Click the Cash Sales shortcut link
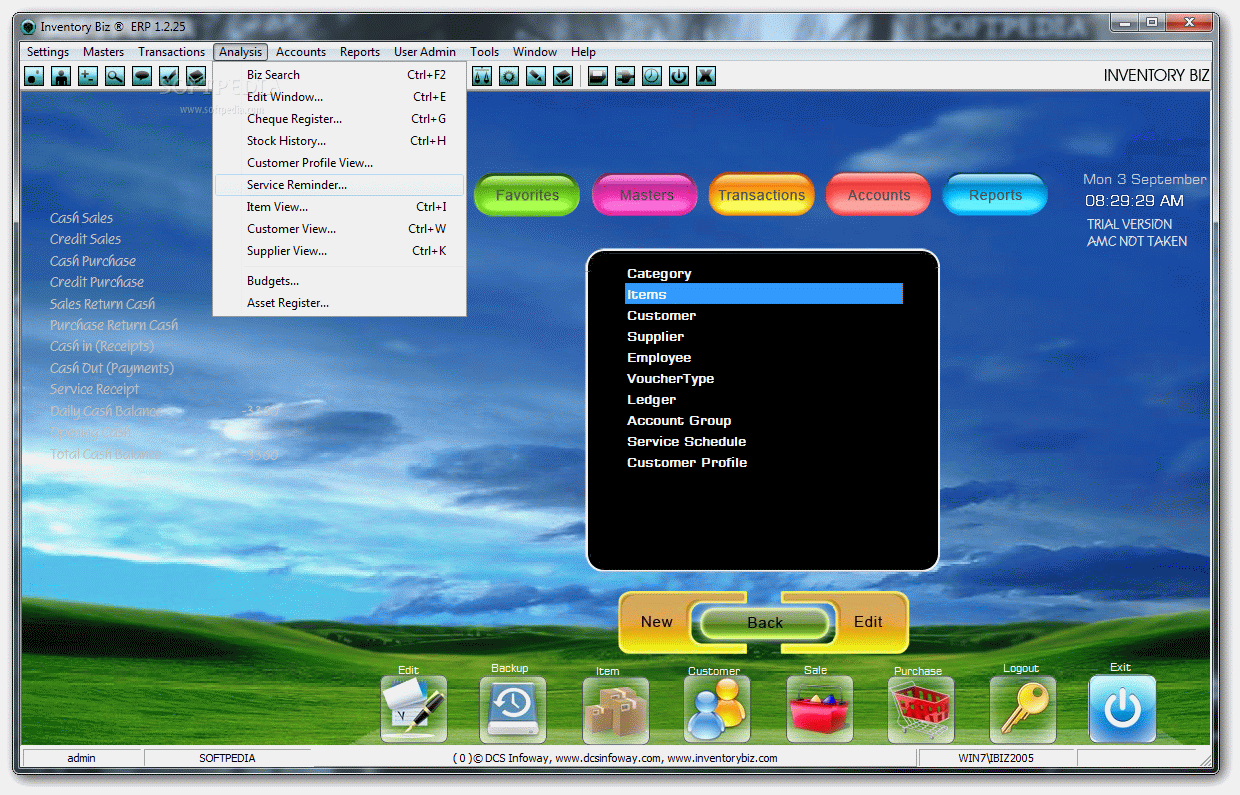Screen dimensions: 1240x795 point(81,218)
